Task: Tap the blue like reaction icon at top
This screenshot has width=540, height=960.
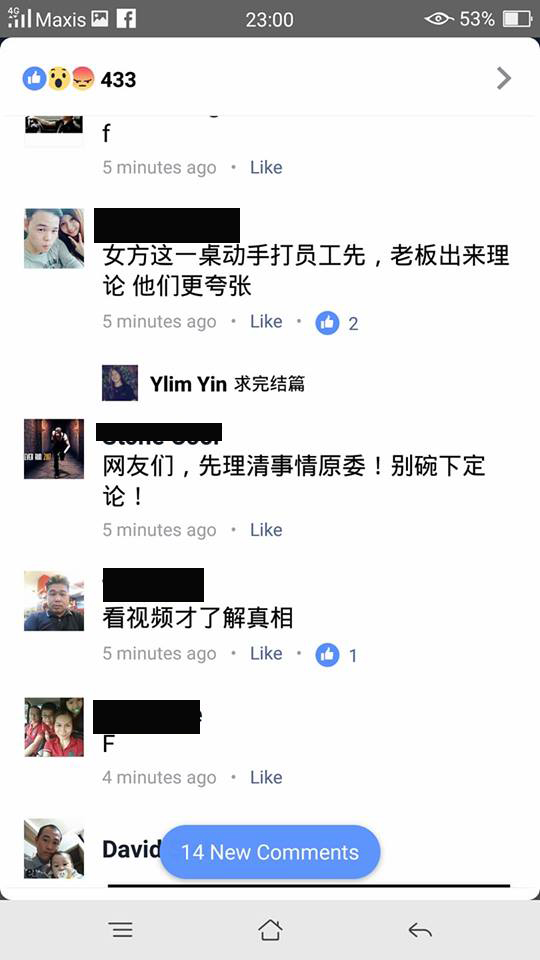Action: coord(34,79)
